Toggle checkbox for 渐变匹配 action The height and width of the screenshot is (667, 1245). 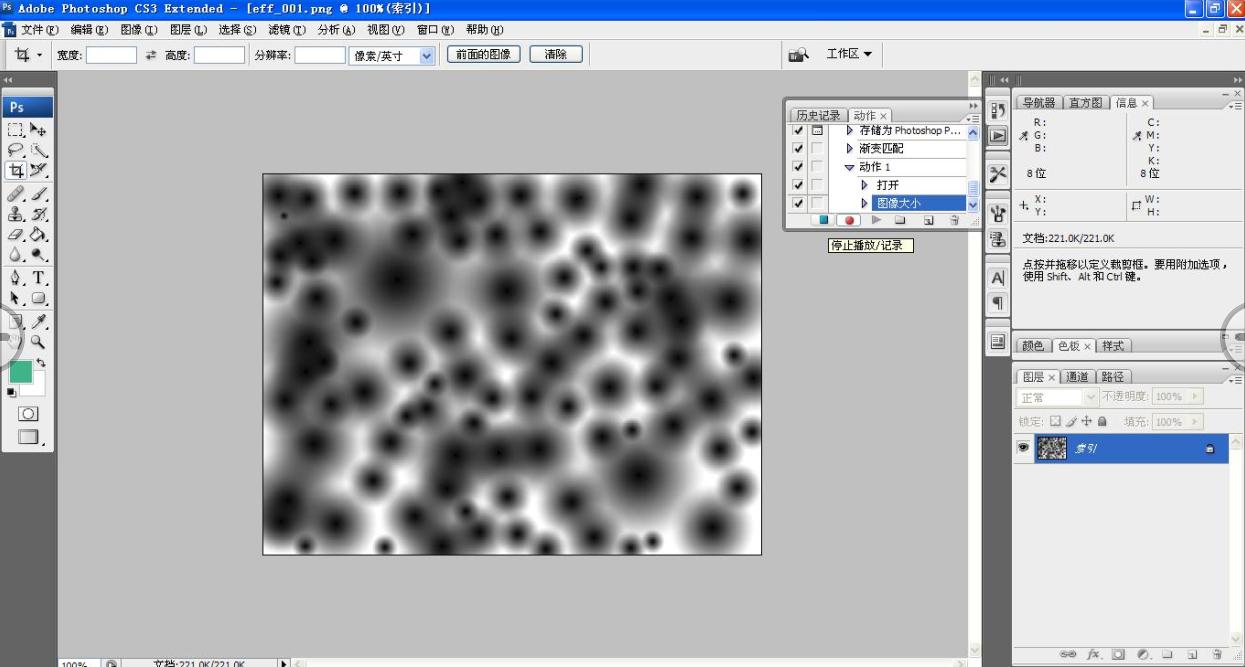coord(798,149)
